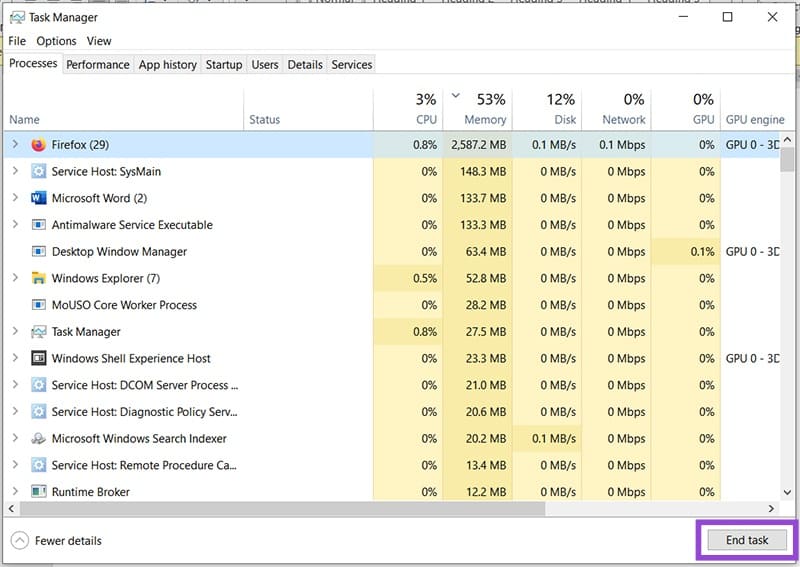Sort by the Memory column header

[478, 109]
